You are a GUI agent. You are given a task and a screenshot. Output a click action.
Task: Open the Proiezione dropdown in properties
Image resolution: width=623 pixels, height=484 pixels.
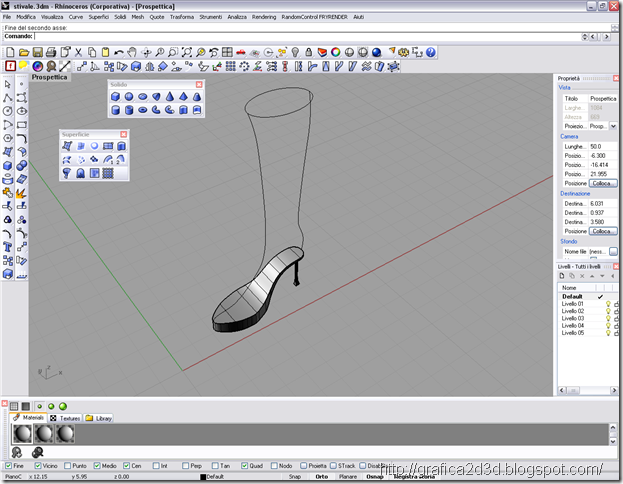tap(613, 126)
